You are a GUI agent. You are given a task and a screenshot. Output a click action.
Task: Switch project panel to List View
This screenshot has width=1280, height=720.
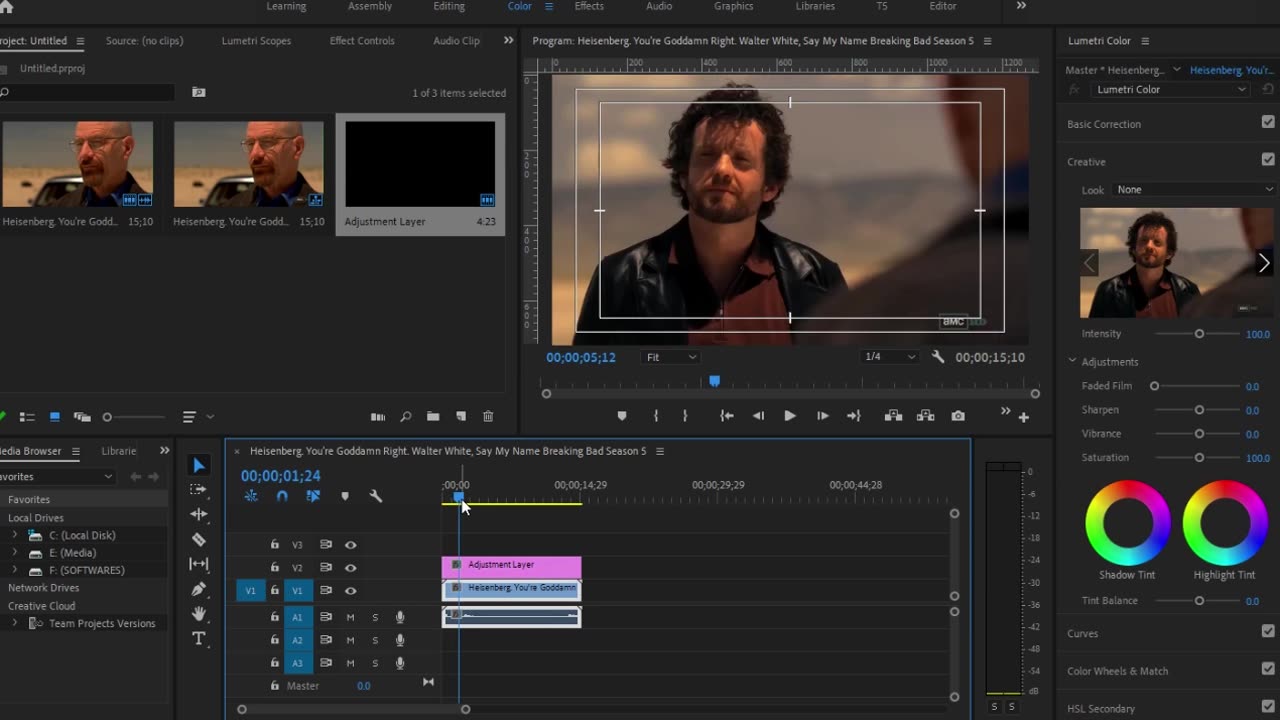pos(27,417)
